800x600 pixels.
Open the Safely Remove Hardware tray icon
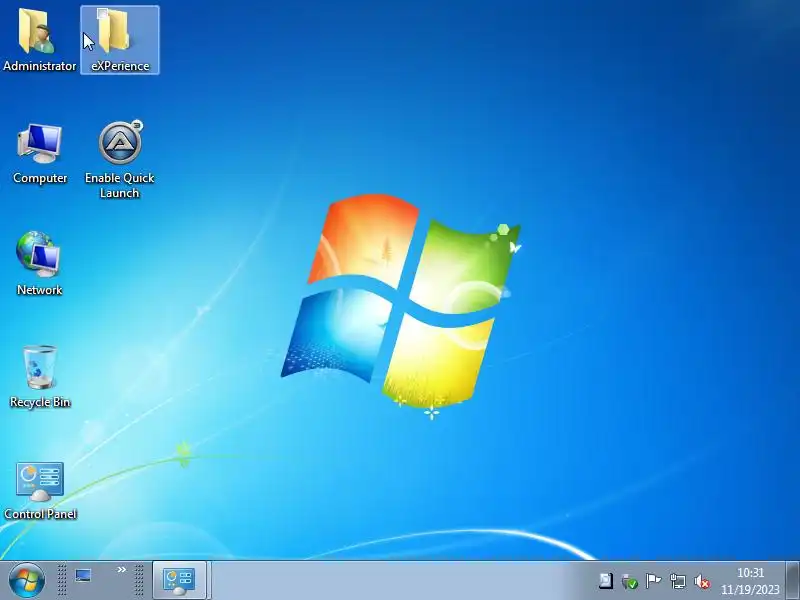coord(630,581)
